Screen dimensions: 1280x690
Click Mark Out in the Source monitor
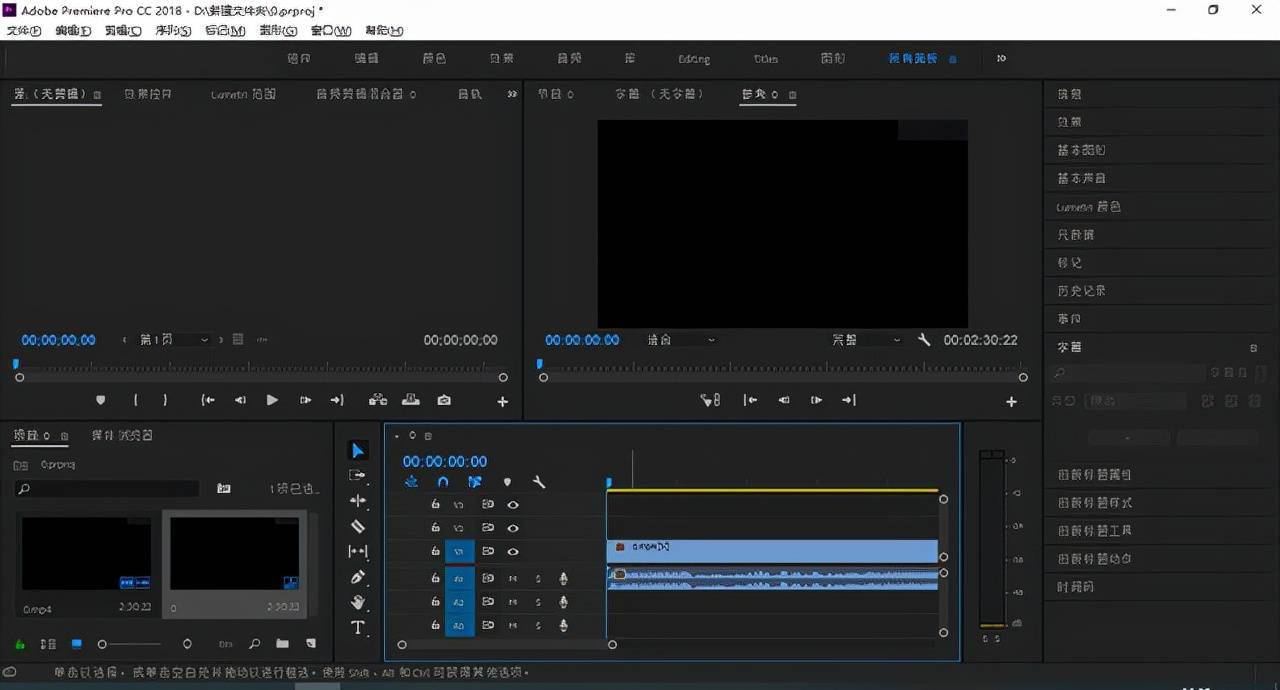165,400
